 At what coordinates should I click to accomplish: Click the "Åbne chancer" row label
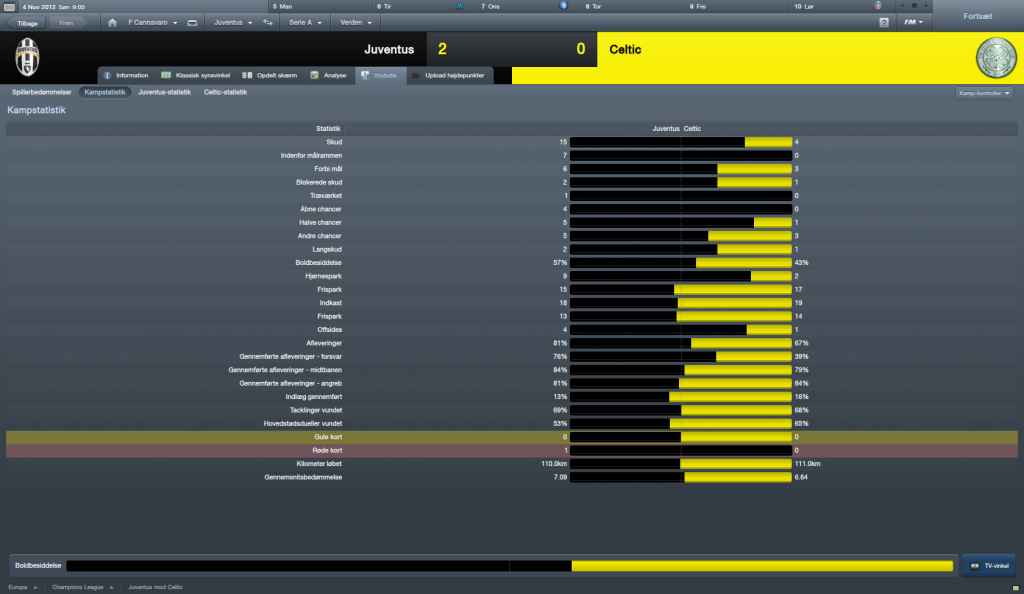click(321, 209)
